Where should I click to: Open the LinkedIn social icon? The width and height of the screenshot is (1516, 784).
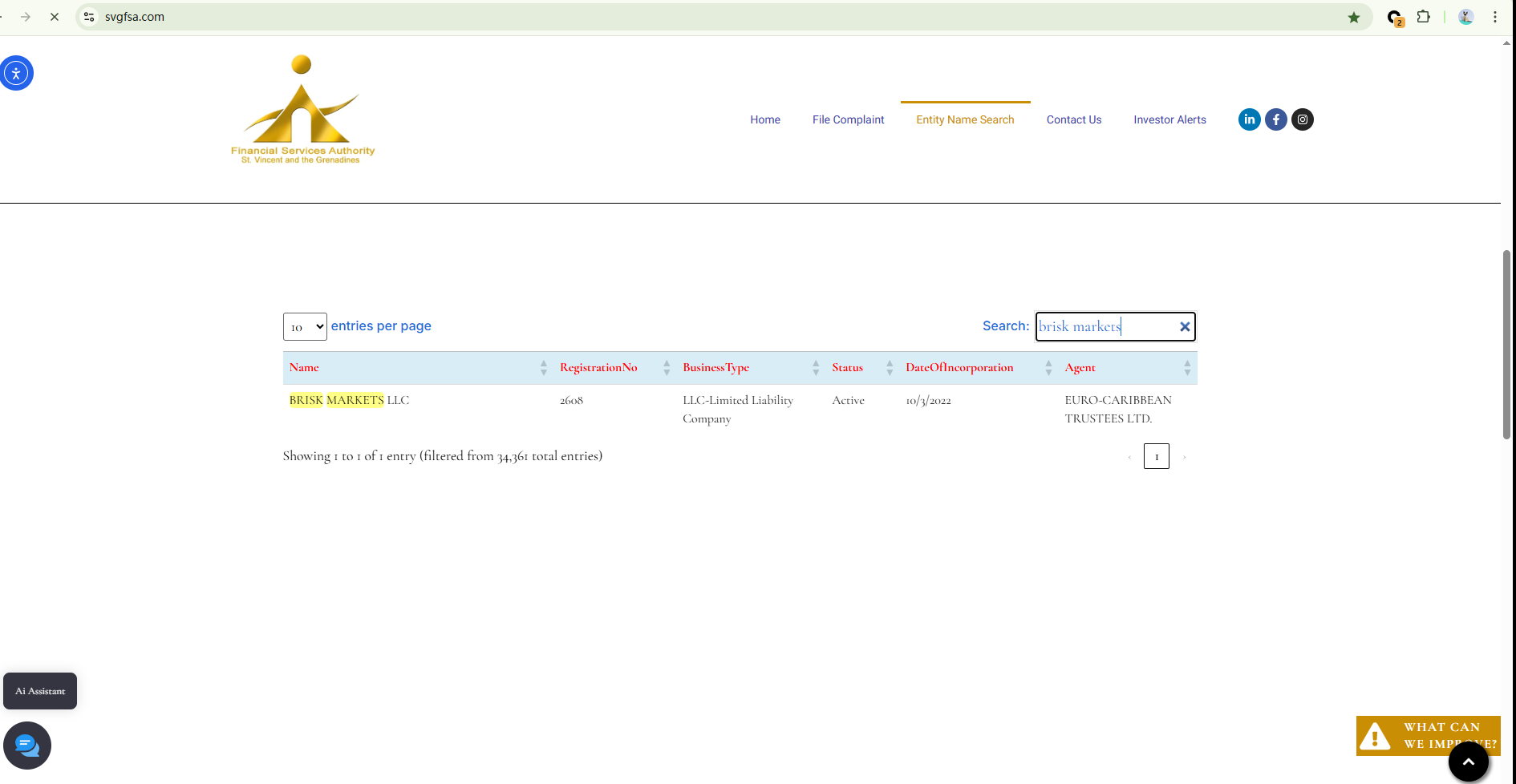(x=1249, y=119)
